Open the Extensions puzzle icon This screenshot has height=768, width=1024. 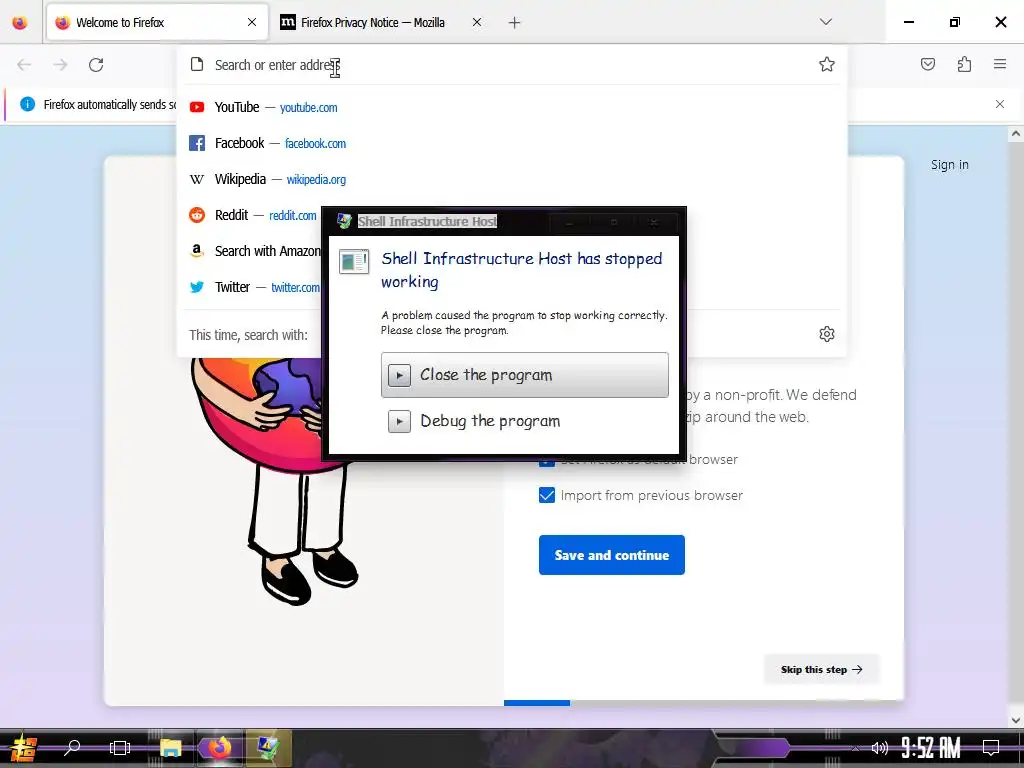point(964,64)
